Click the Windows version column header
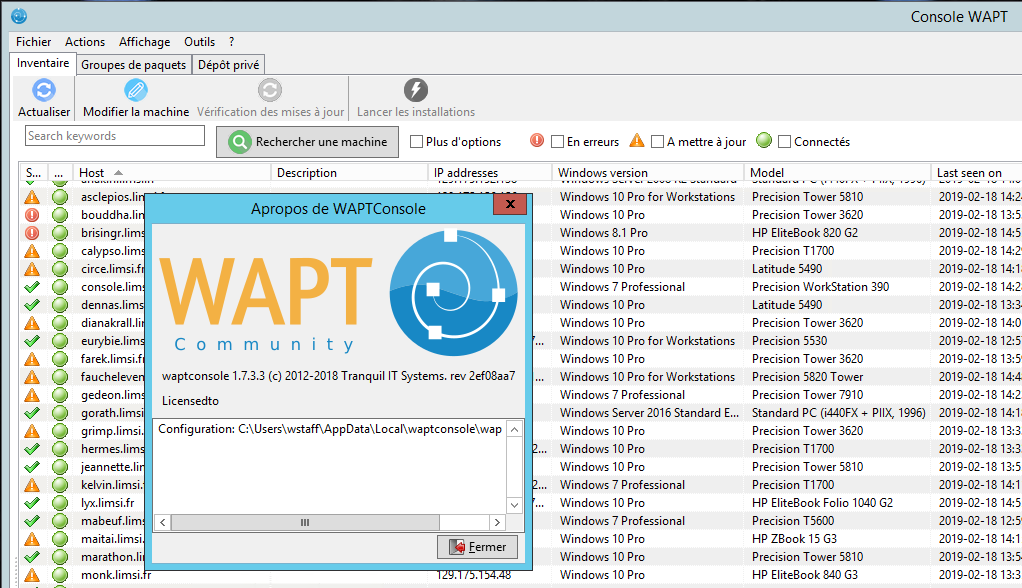This screenshot has height=588, width=1022. (648, 173)
